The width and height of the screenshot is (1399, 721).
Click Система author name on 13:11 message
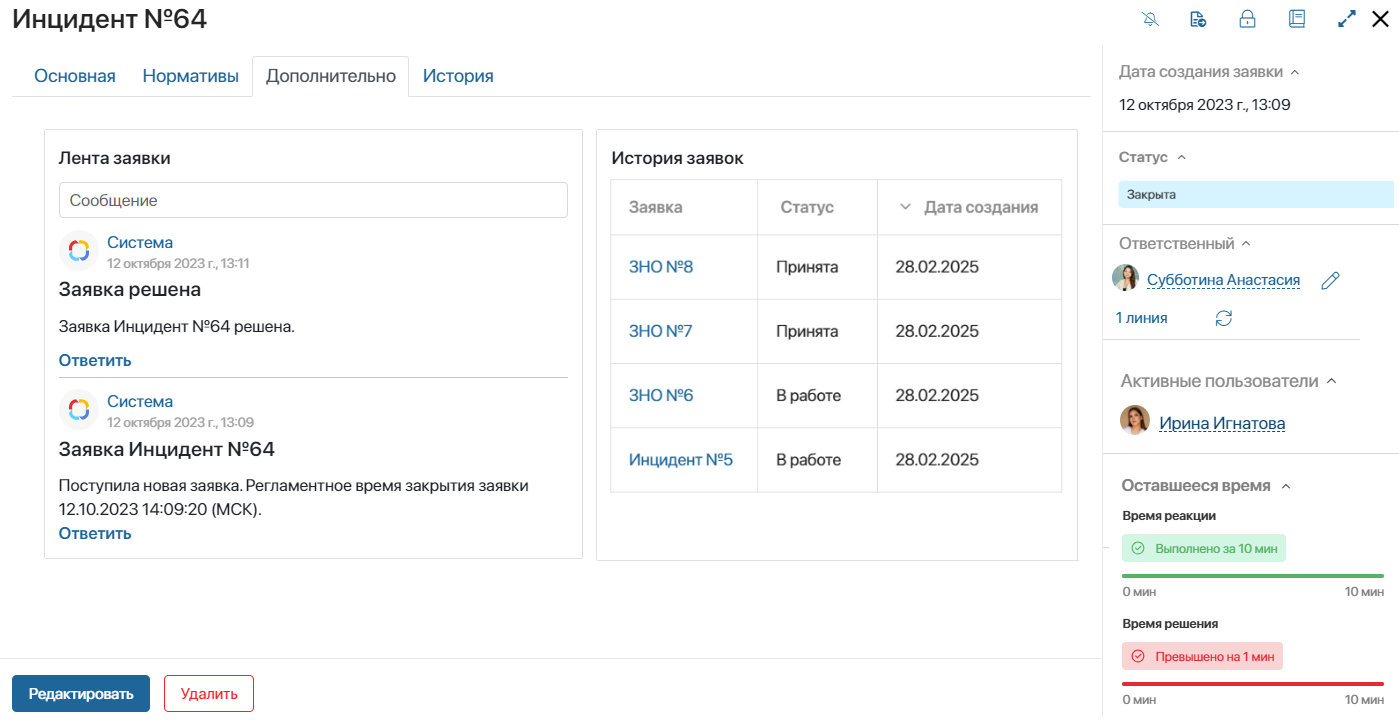click(x=140, y=242)
